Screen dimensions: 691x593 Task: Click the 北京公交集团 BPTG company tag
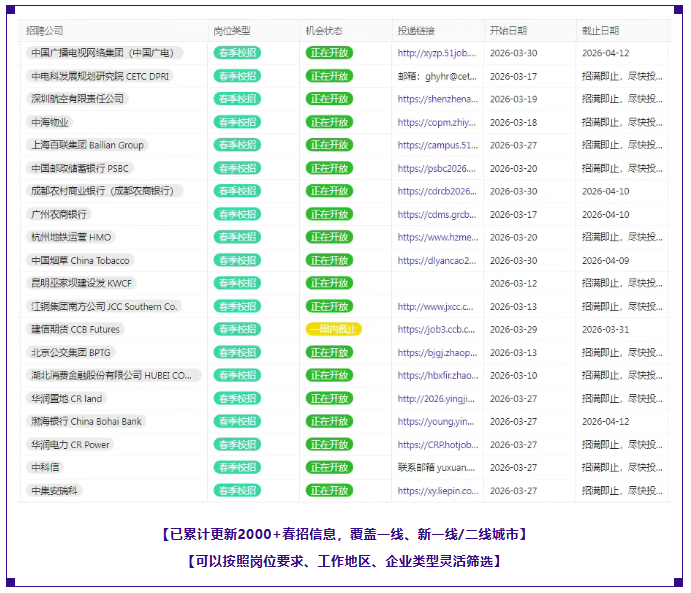[x=71, y=352]
